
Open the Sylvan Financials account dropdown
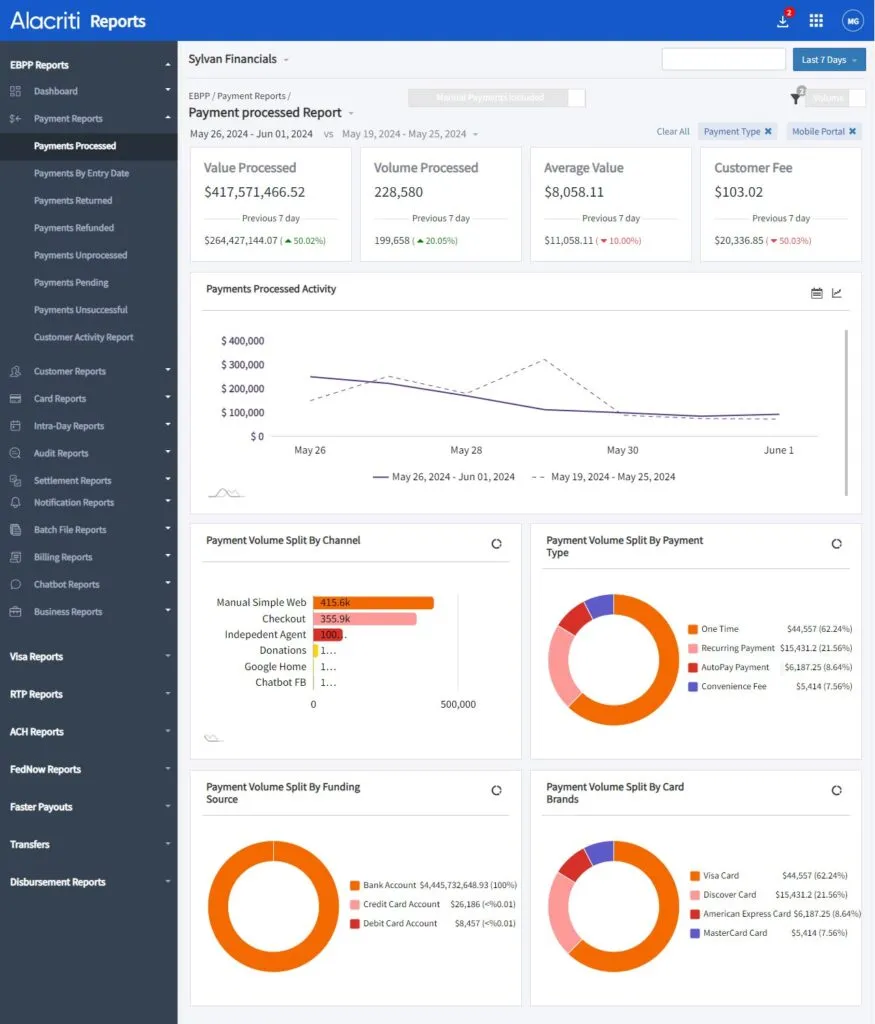pos(239,59)
